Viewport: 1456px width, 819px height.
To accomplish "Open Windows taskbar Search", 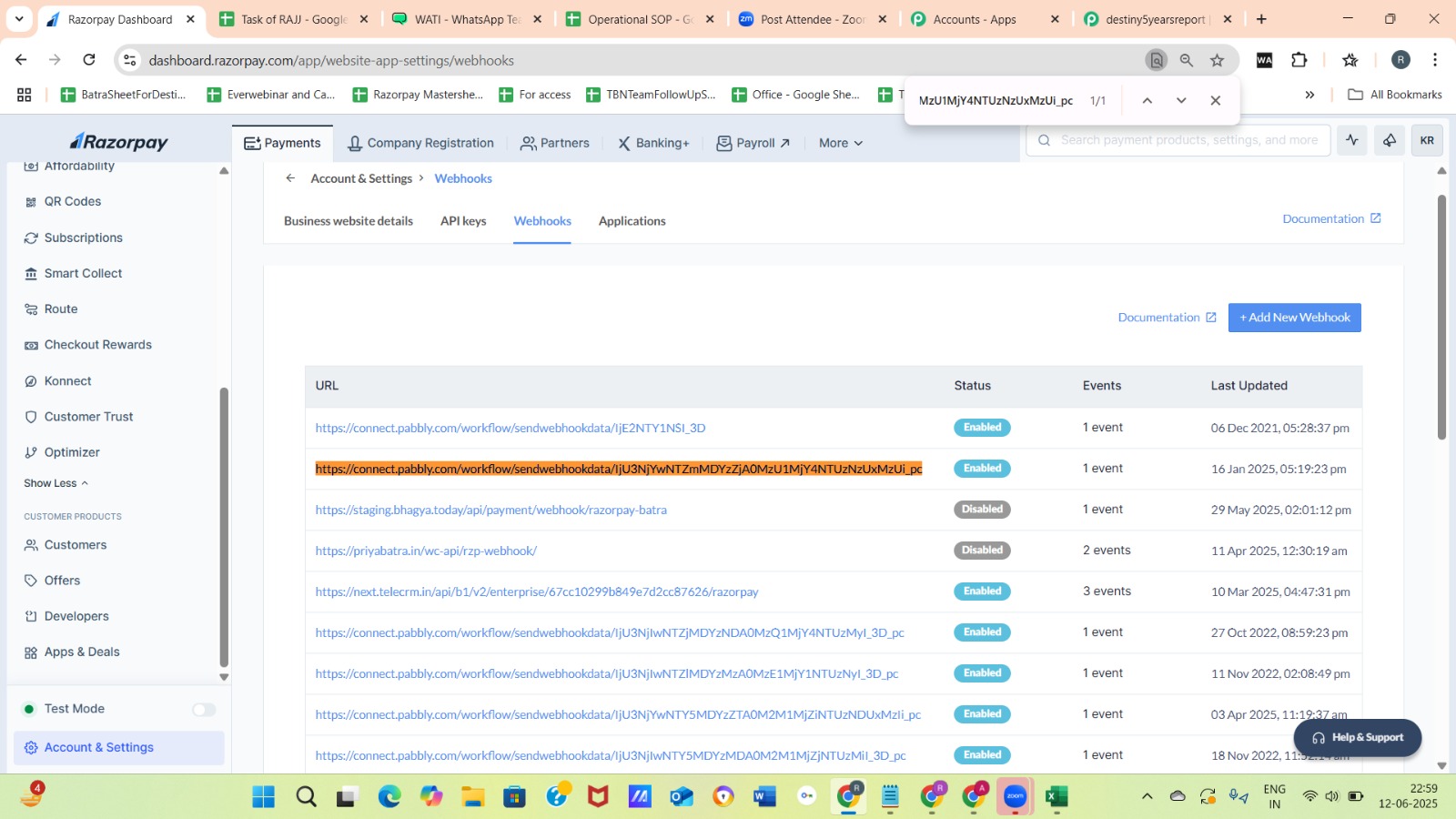I will click(x=307, y=797).
